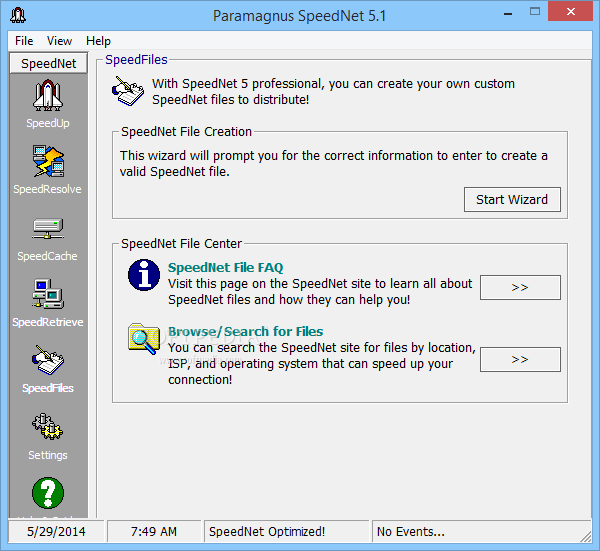Open the View menu

pyautogui.click(x=59, y=41)
